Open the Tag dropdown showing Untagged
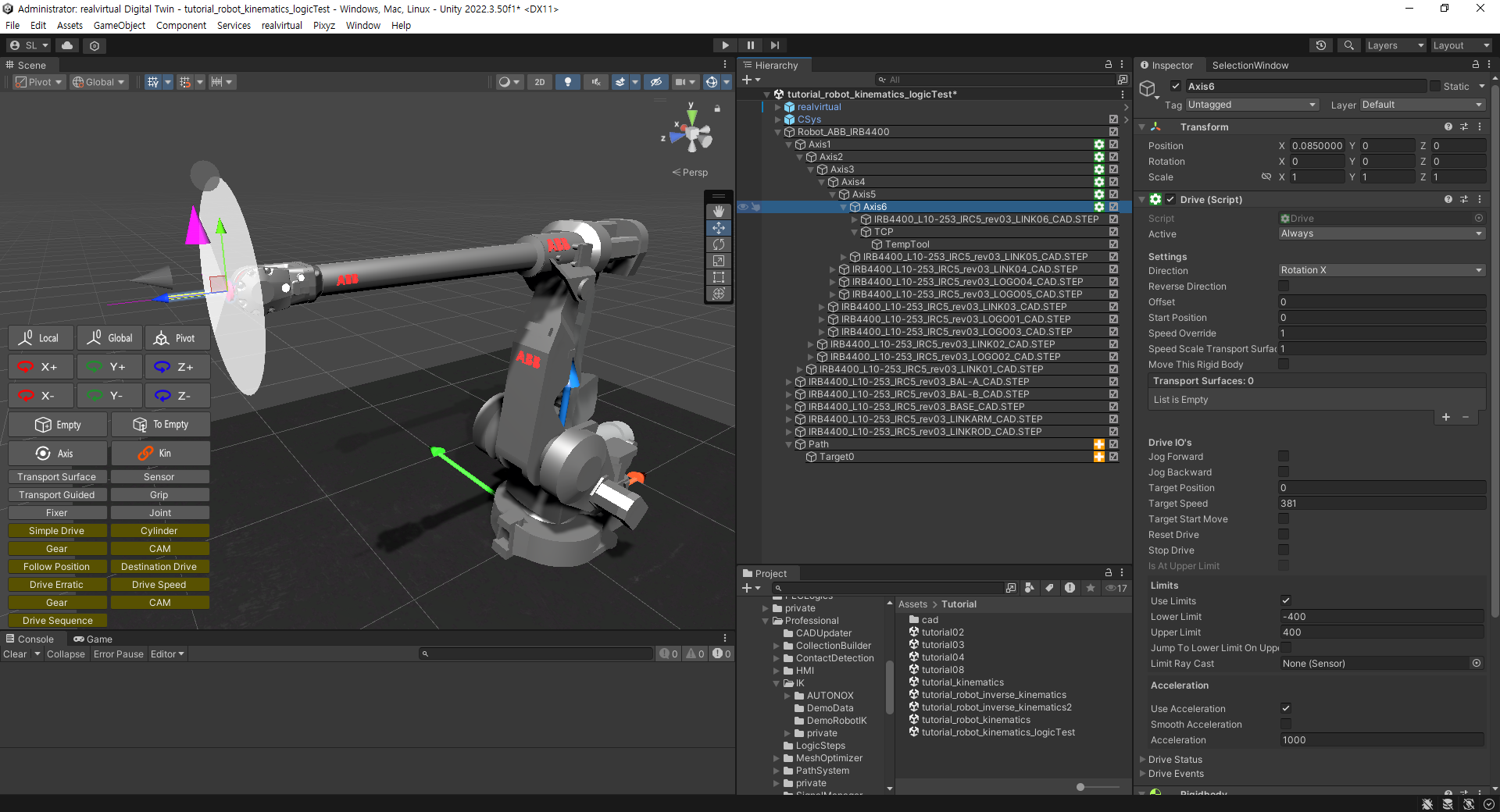 pos(1252,105)
